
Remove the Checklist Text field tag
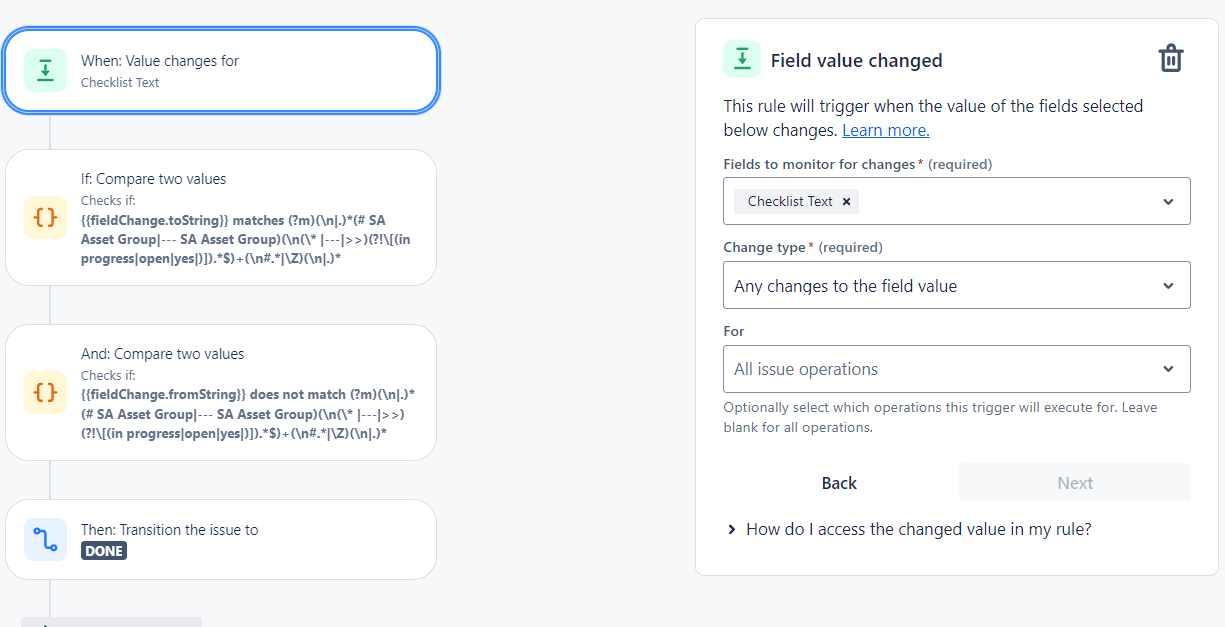846,202
